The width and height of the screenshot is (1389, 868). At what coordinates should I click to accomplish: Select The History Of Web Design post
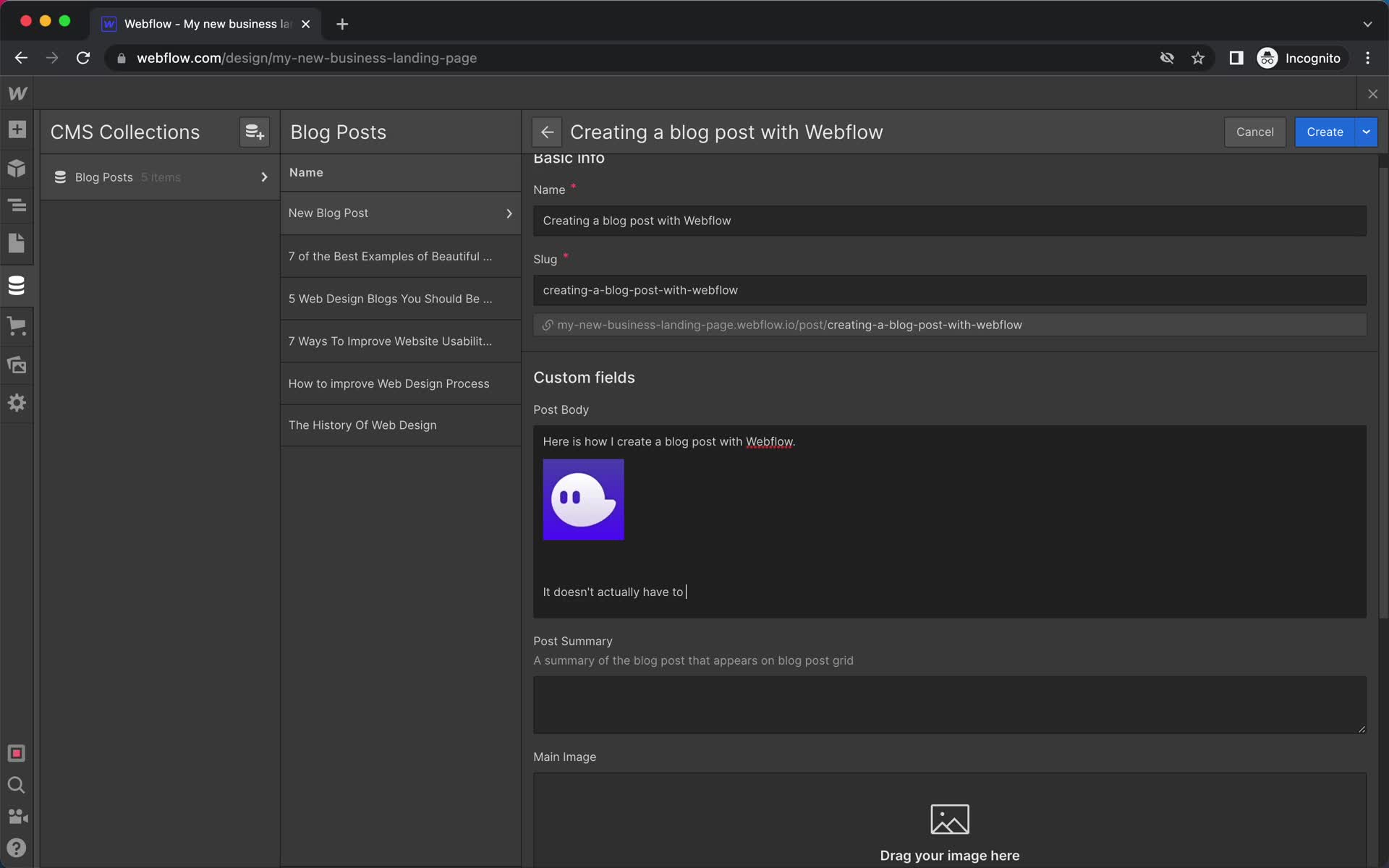(400, 425)
